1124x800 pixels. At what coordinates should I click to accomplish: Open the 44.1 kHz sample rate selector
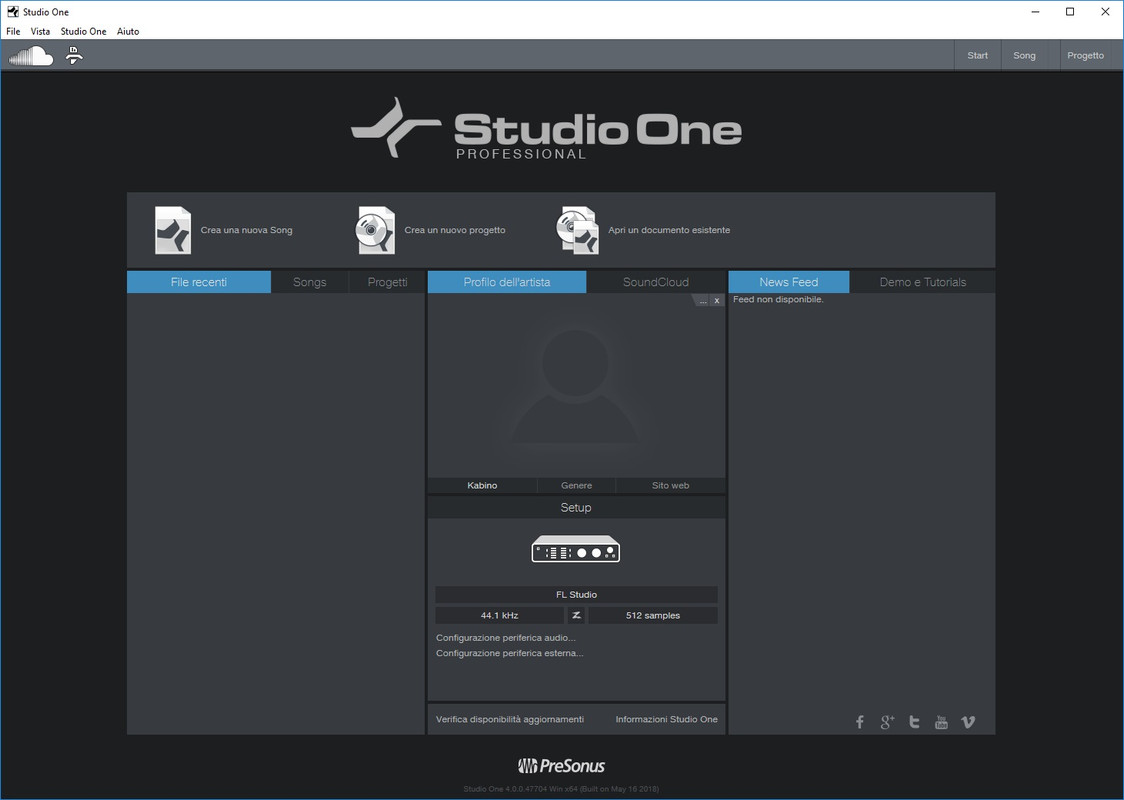(x=499, y=615)
